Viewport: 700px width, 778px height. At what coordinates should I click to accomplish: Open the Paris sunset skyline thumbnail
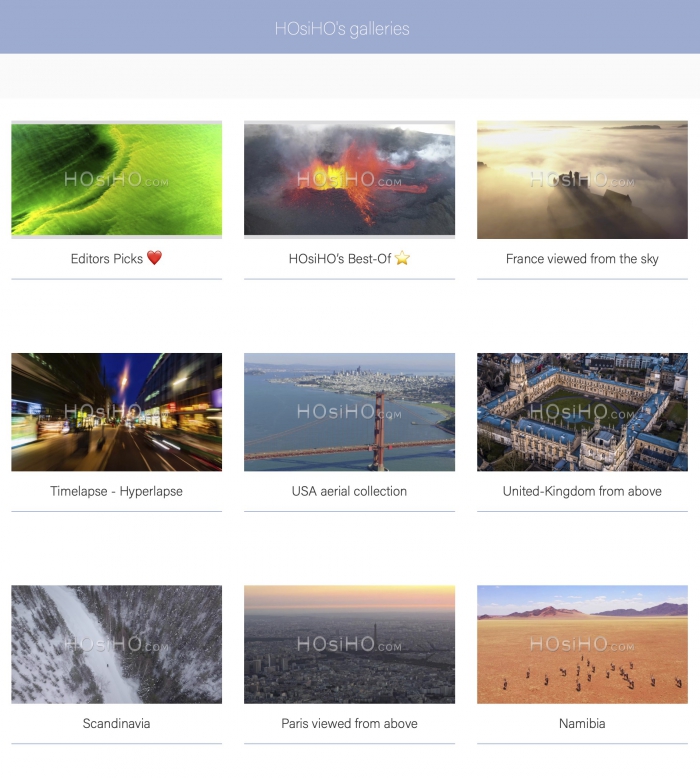pyautogui.click(x=349, y=644)
